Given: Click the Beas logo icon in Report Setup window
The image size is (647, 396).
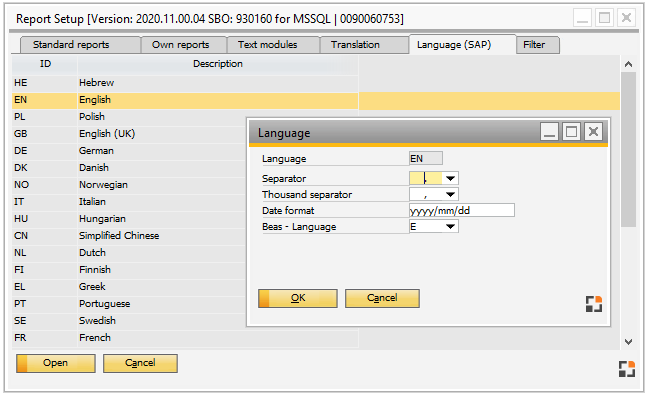Looking at the screenshot, I should 627,369.
